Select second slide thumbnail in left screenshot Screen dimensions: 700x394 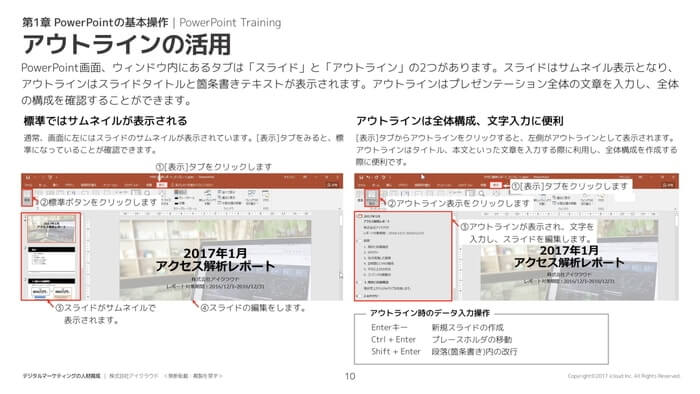(52, 259)
